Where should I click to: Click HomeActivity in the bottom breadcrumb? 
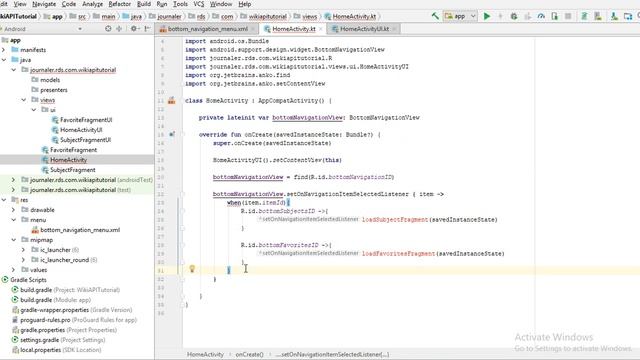205,354
